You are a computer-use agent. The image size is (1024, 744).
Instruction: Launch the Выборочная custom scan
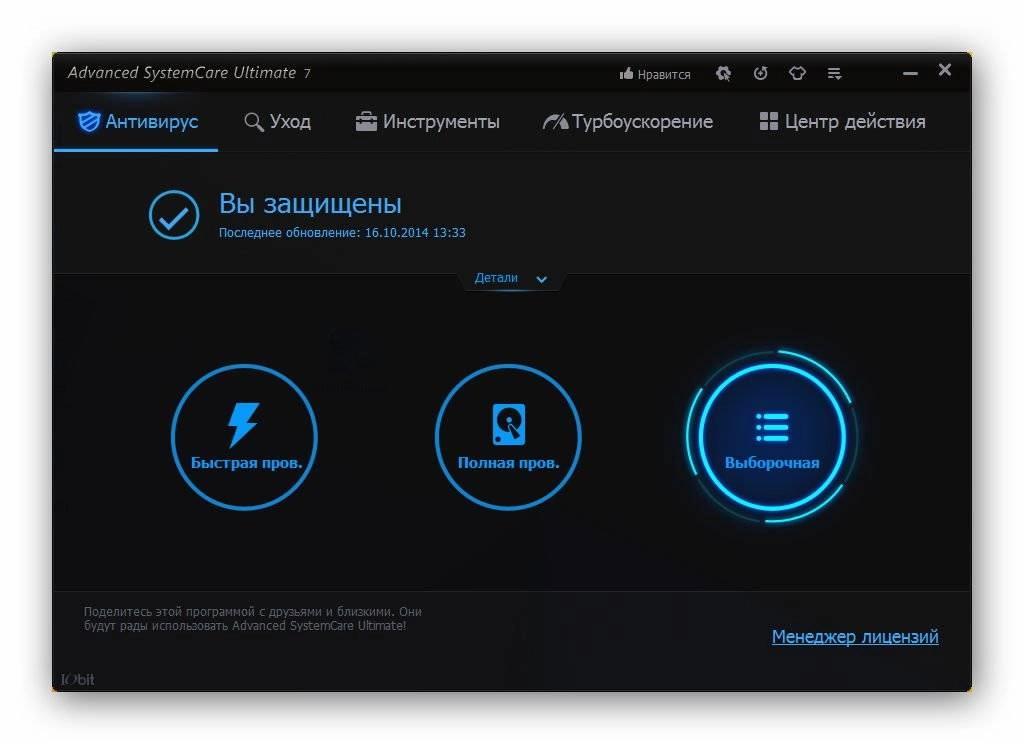tap(772, 437)
